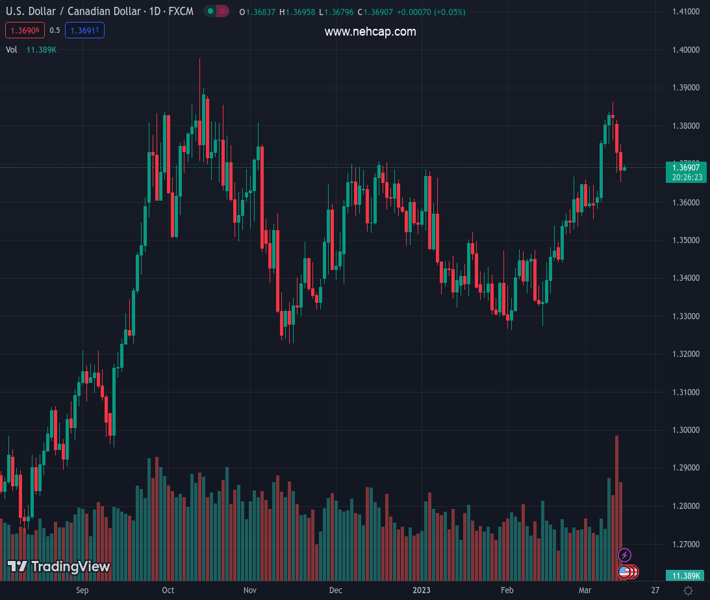Viewport: 710px width, 600px height.
Task: Select the Vol indicator legend label
Action: [x=11, y=49]
